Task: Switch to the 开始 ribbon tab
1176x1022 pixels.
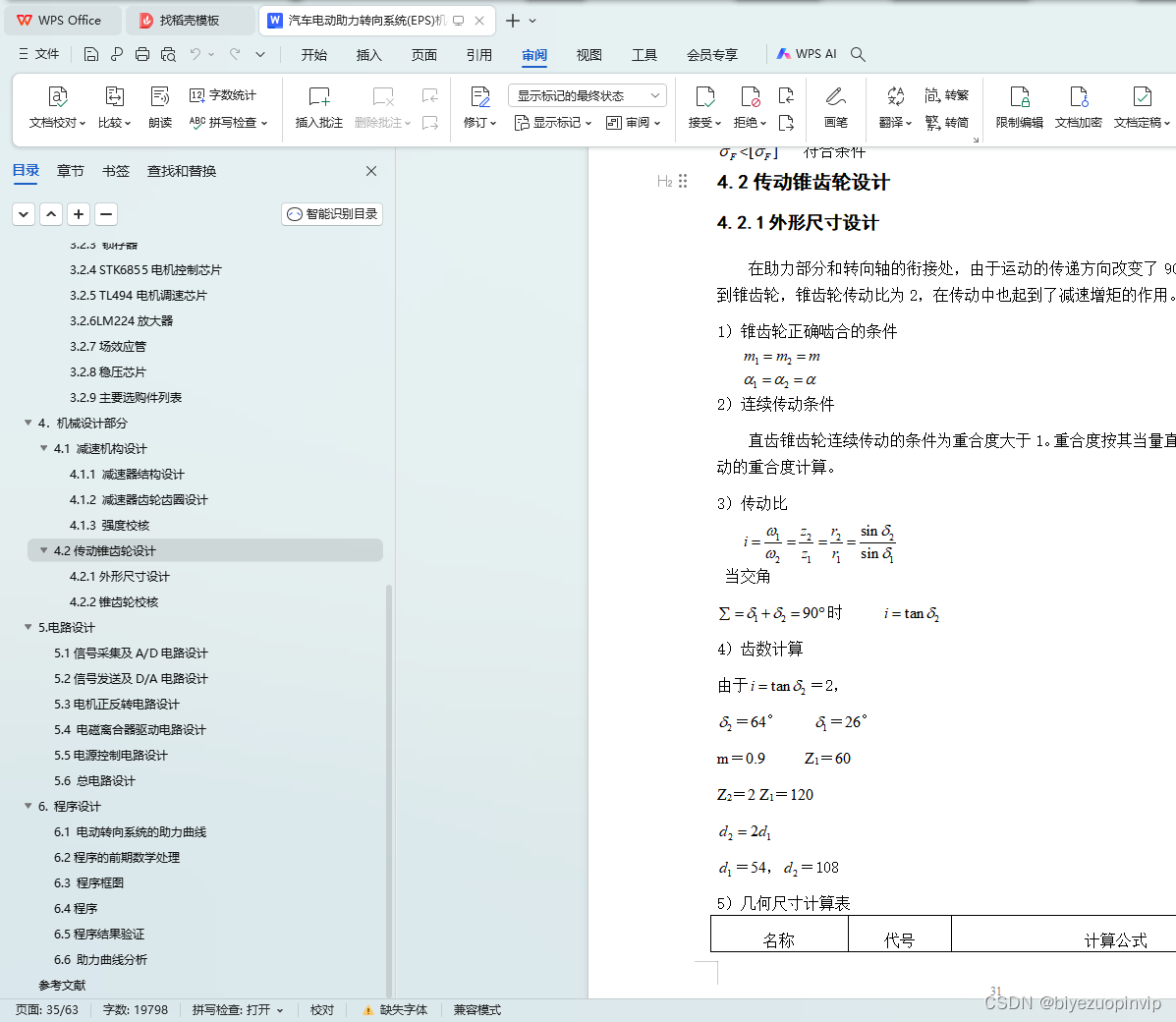Action: pos(314,55)
